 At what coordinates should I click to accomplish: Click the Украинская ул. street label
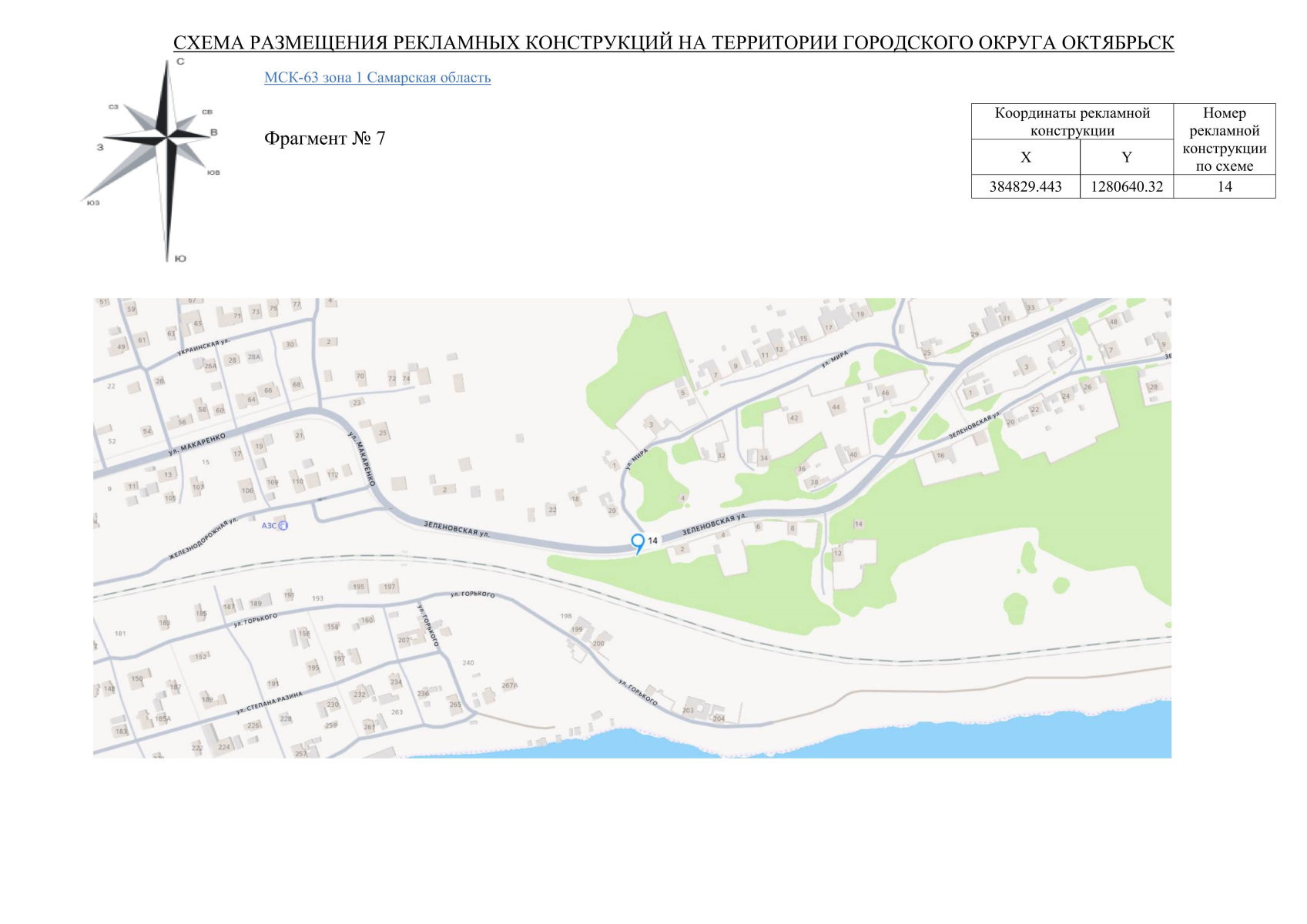(x=203, y=346)
